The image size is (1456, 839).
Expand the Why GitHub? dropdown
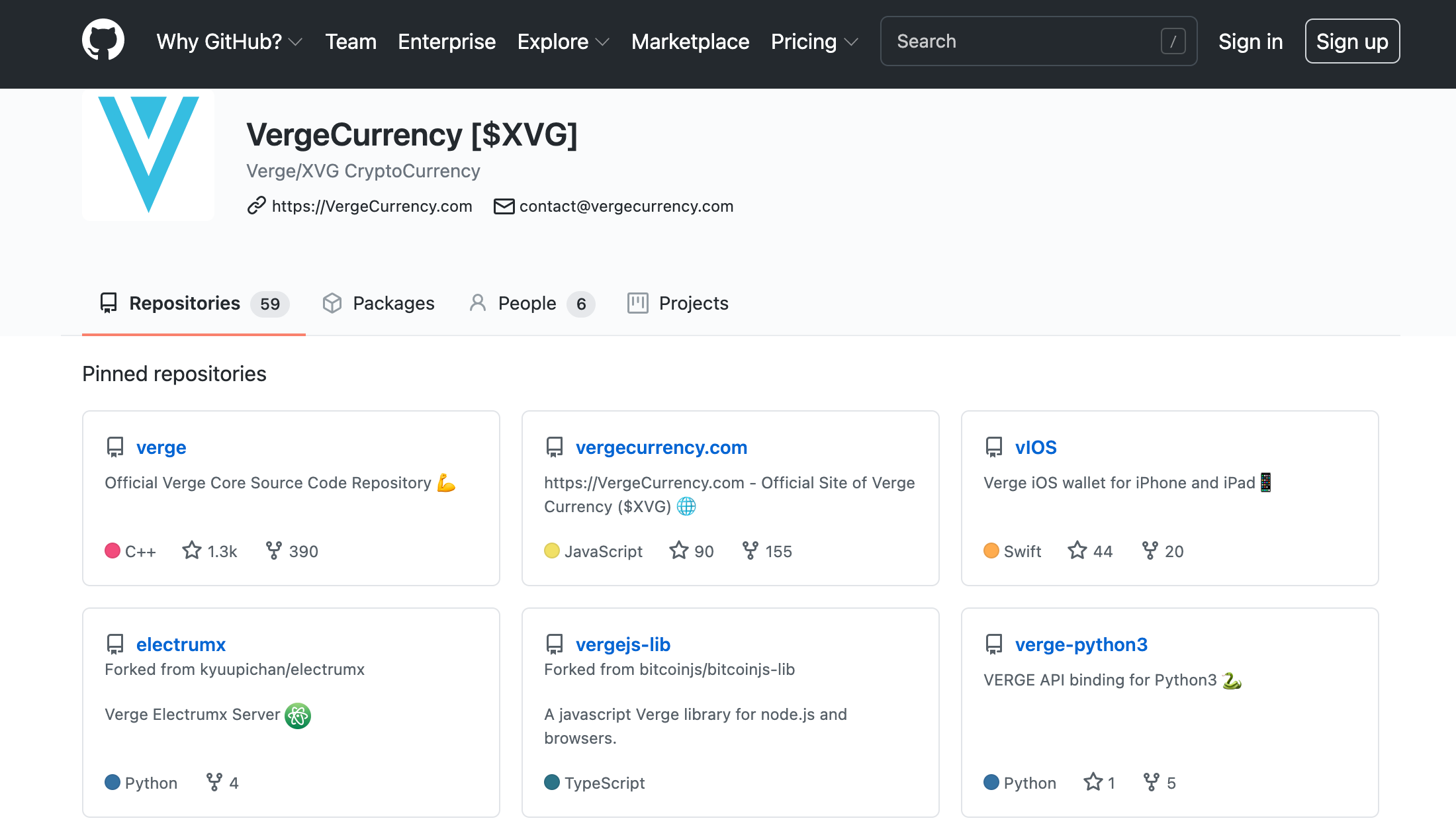pos(229,42)
